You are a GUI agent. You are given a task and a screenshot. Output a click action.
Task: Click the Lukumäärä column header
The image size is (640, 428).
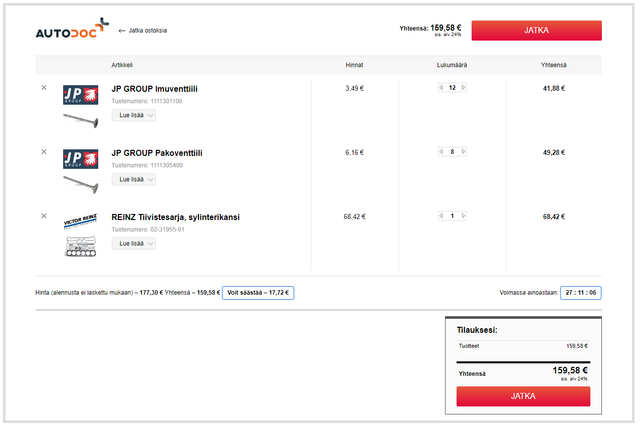coord(452,65)
